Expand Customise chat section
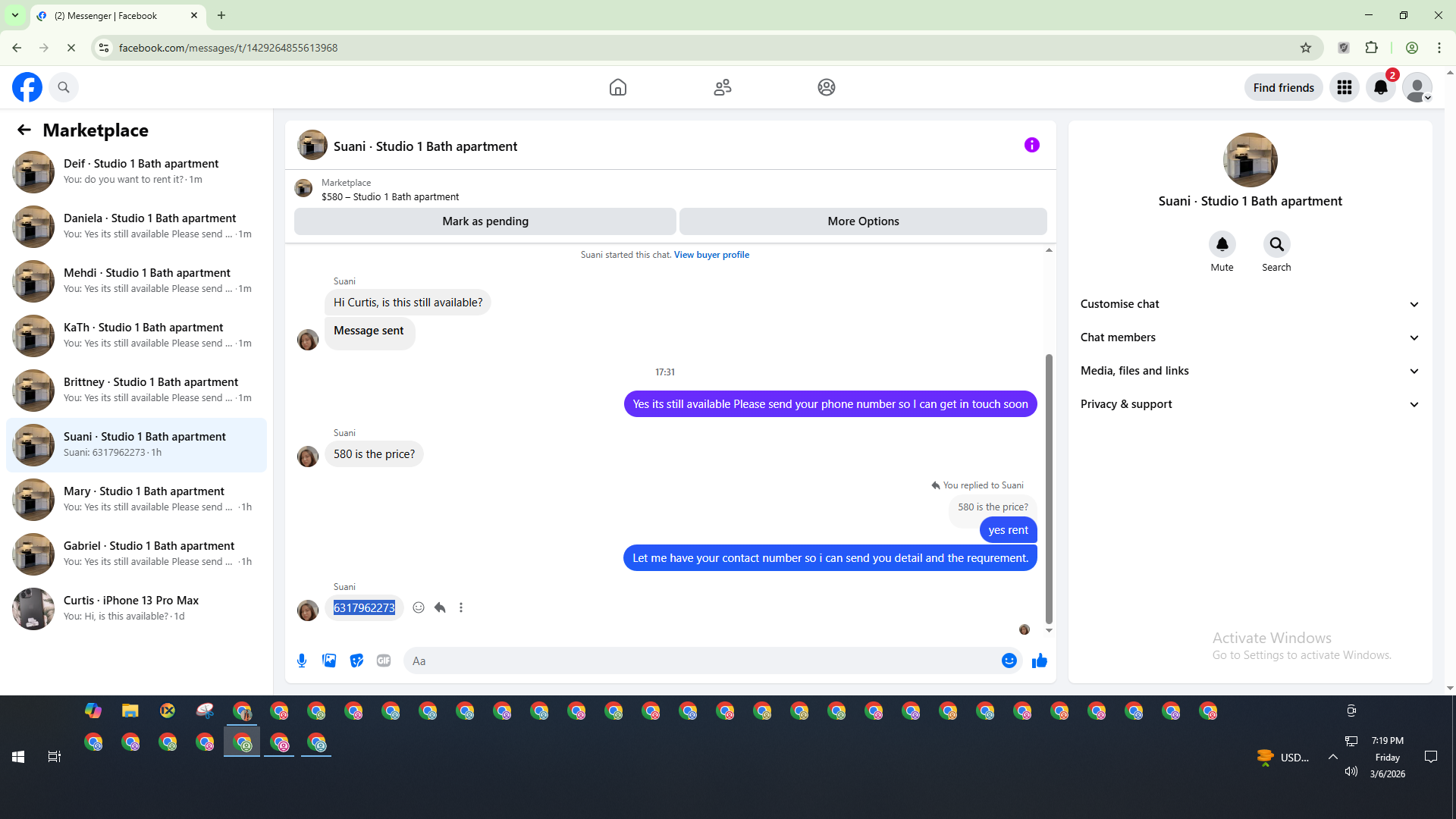 1250,304
